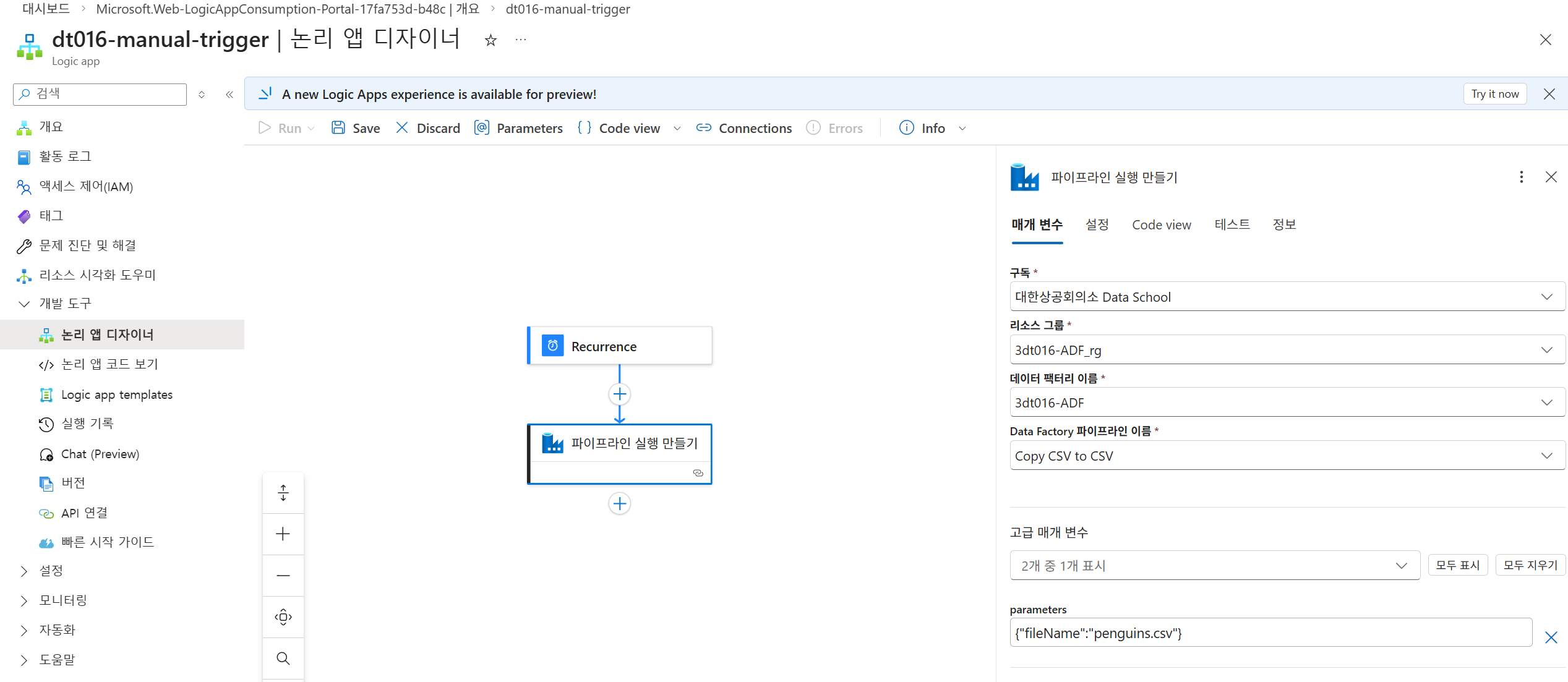Click the Try it now button

(x=1494, y=94)
